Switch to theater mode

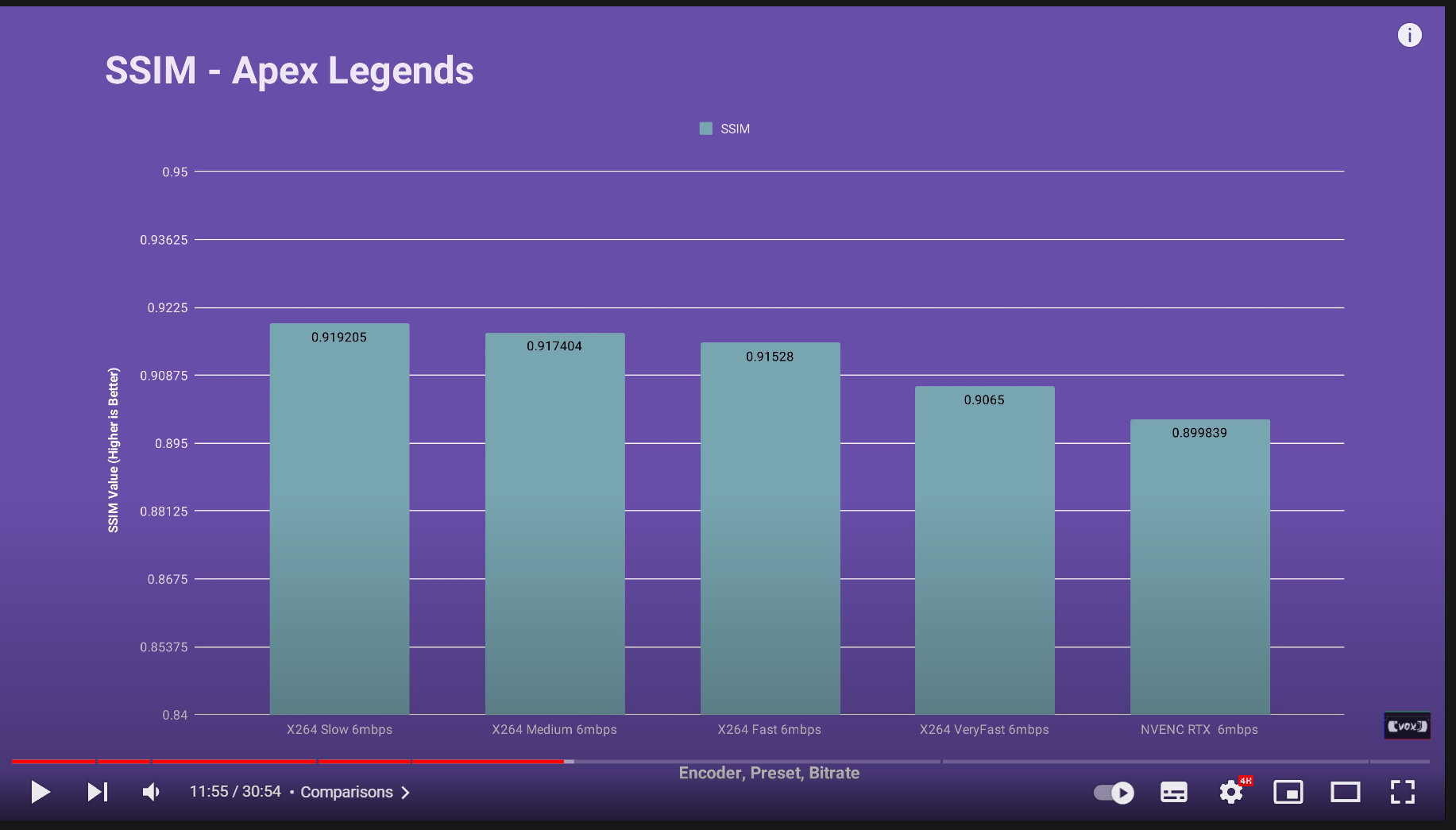click(x=1346, y=792)
